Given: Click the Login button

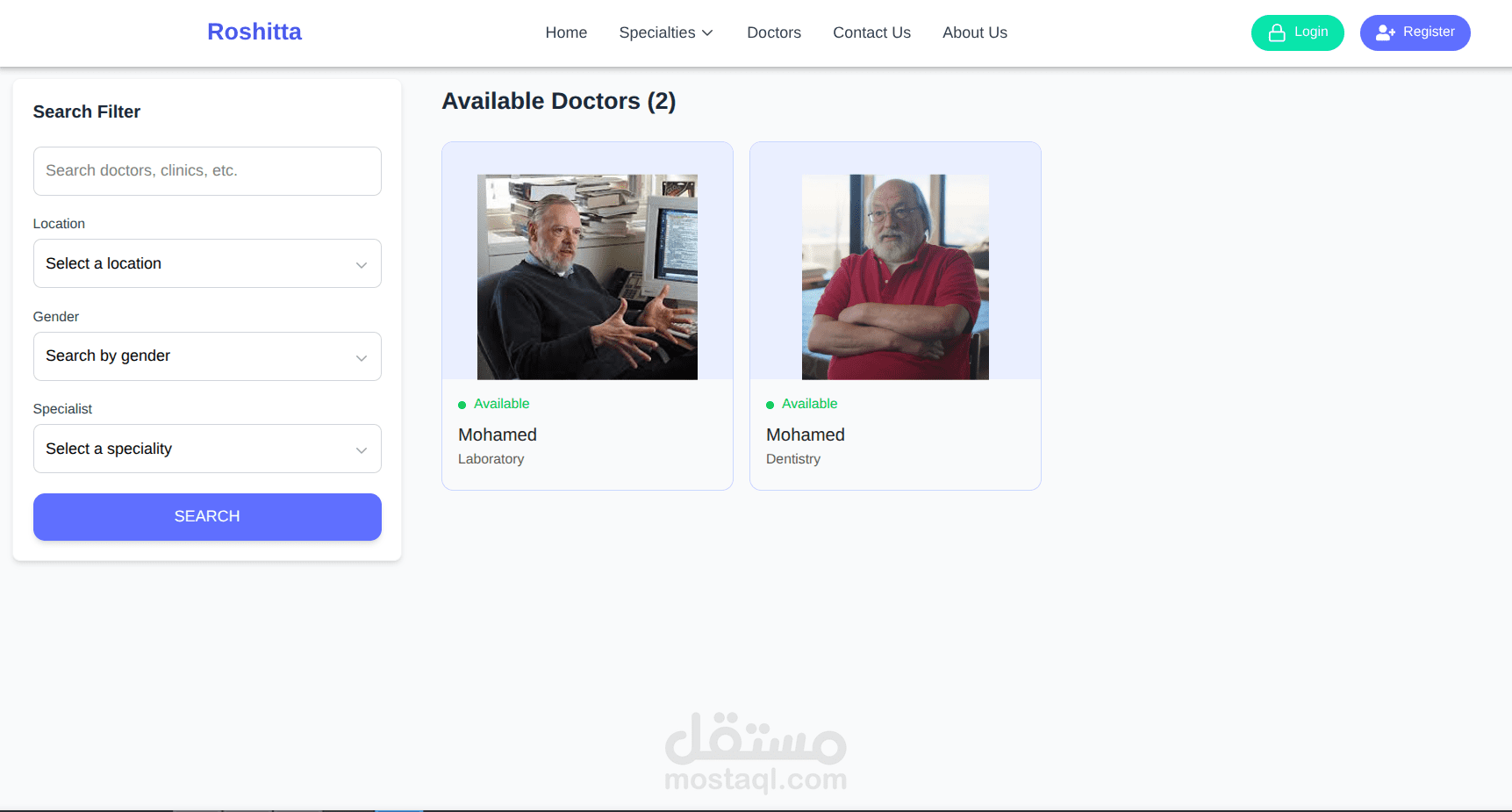Looking at the screenshot, I should point(1297,32).
